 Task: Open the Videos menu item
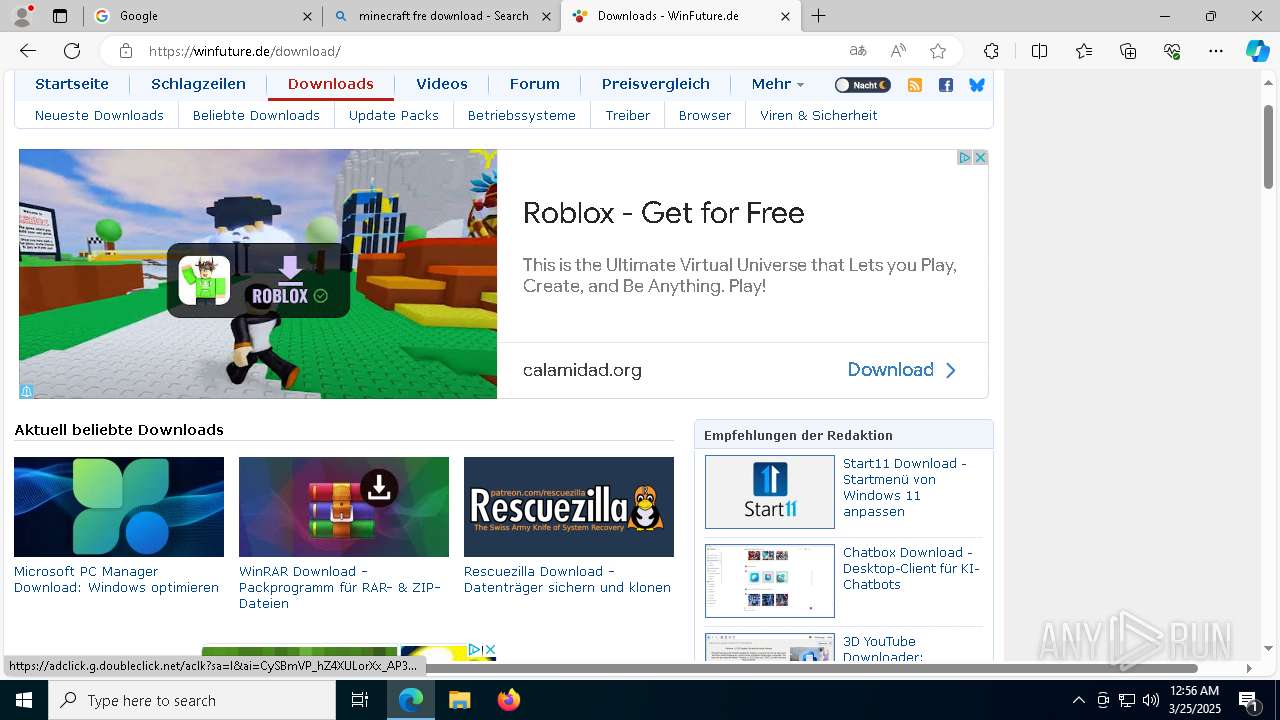[x=442, y=84]
